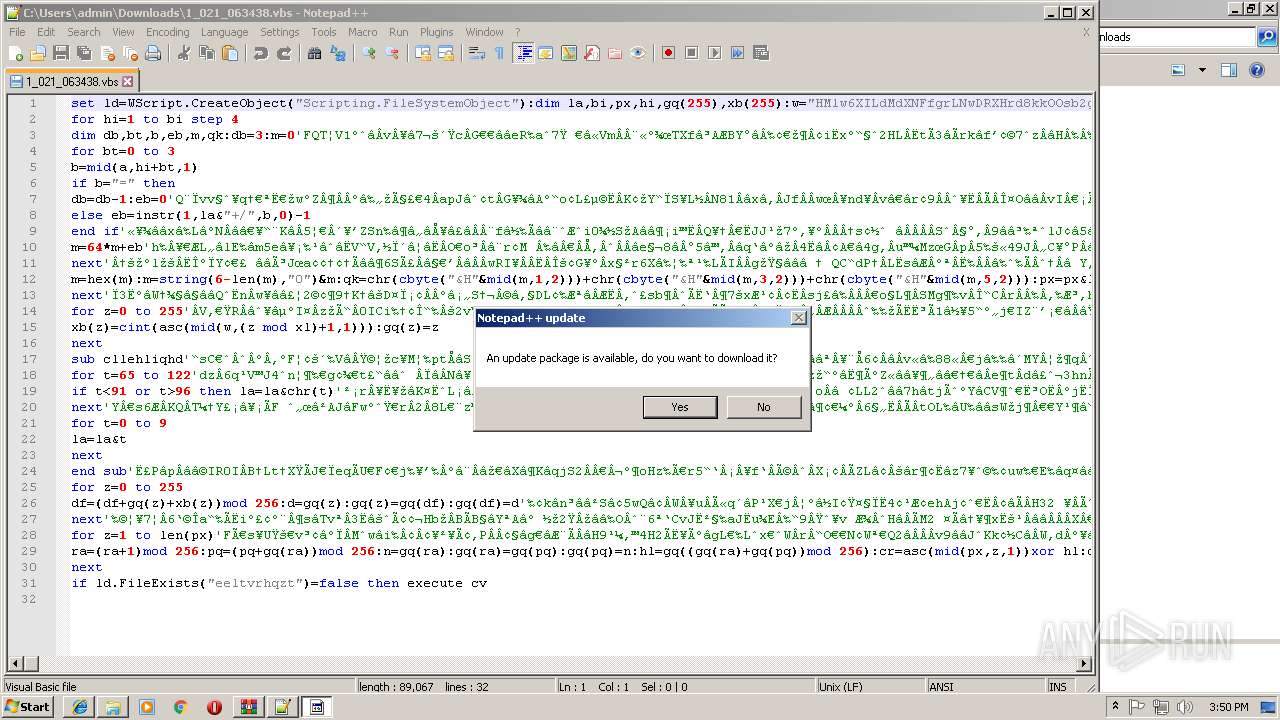Start macro recording with the red button

coord(669,53)
